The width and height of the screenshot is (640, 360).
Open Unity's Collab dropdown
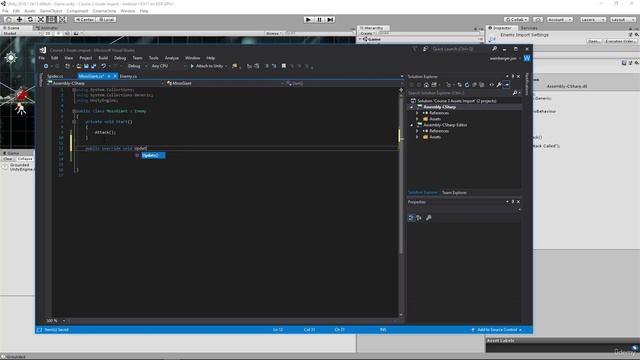click(516, 20)
